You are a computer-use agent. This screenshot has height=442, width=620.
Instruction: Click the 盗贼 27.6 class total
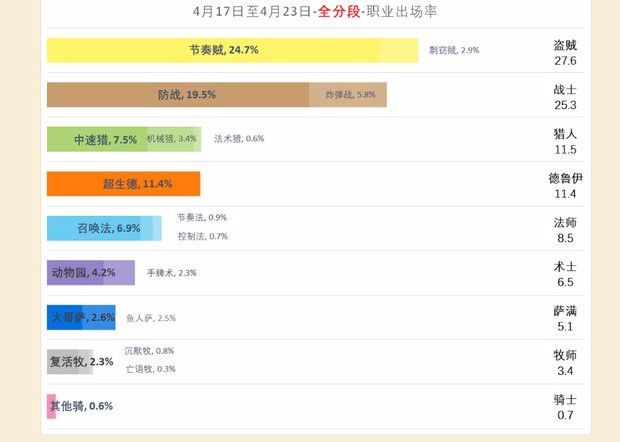point(565,53)
